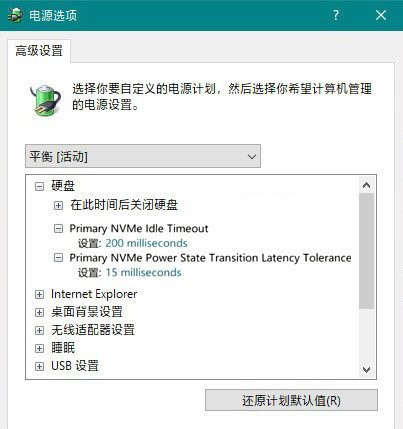The height and width of the screenshot is (429, 403).
Task: Expand the 睡眠 node
Action: tap(39, 348)
